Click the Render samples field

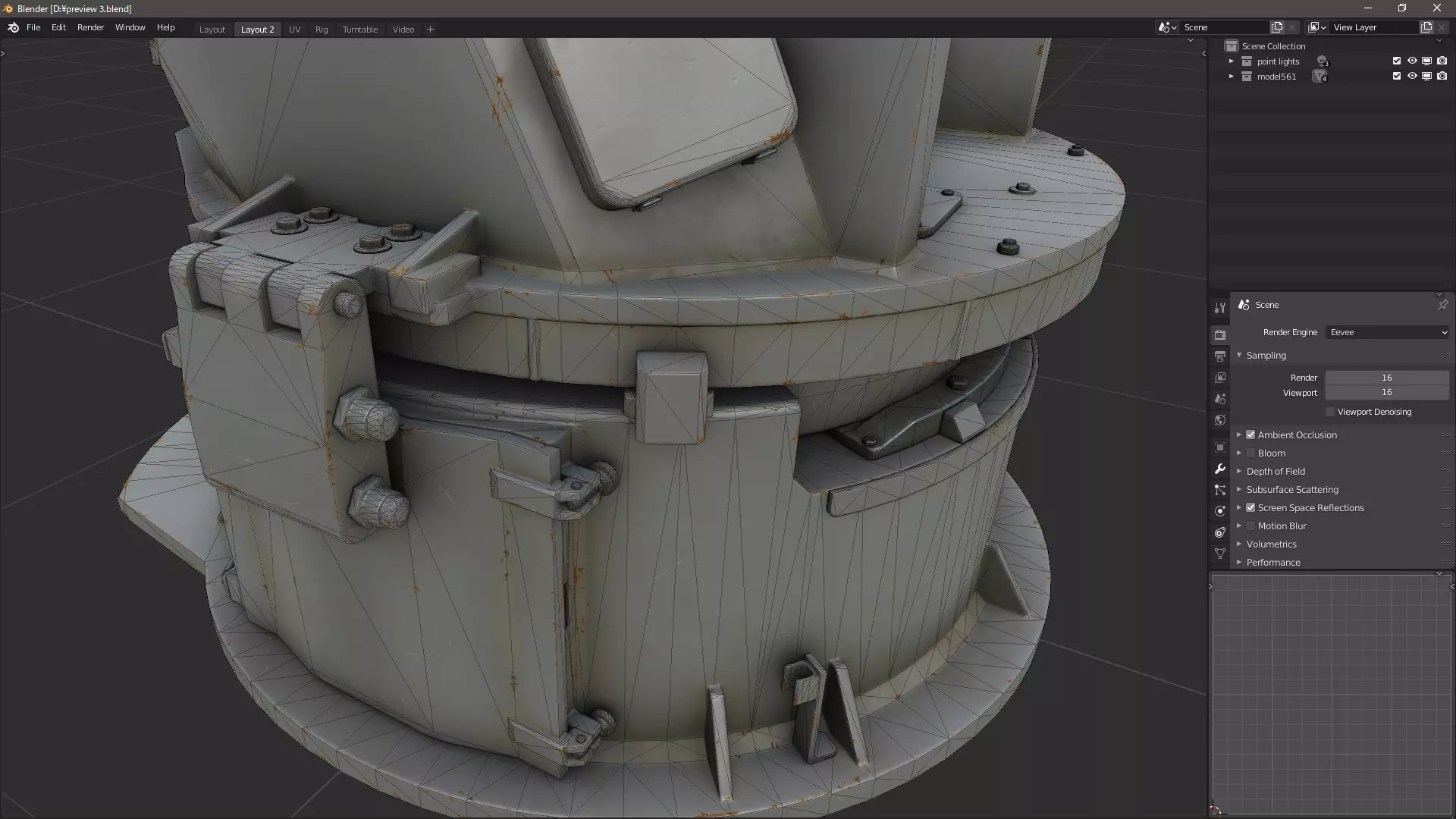pyautogui.click(x=1387, y=378)
